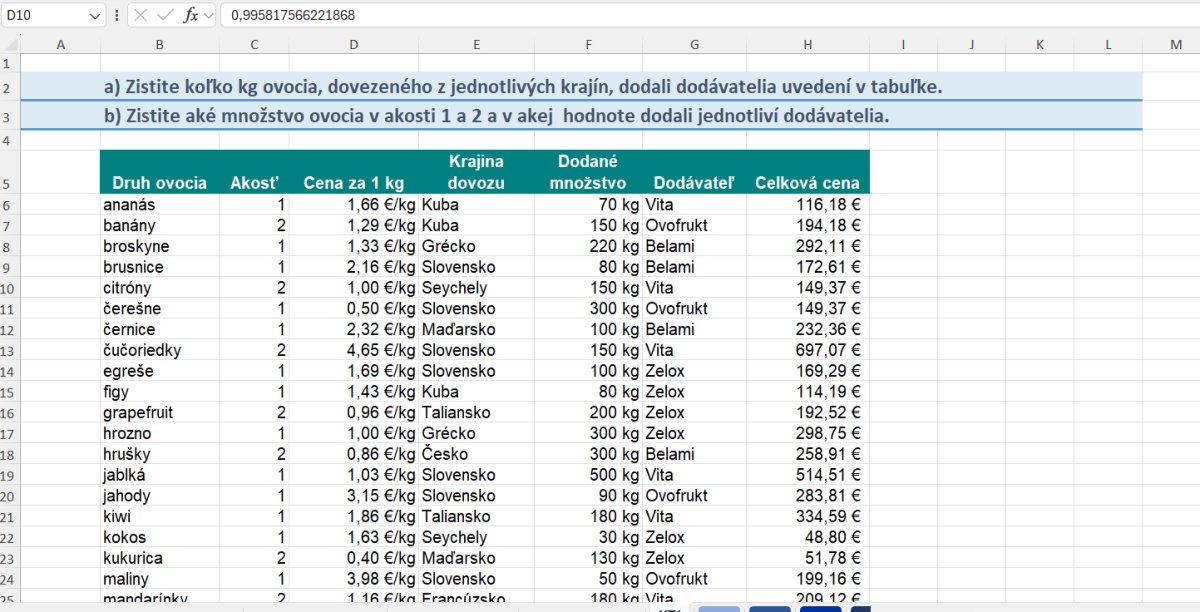Screen dimensions: 1200x612
Task: Select row 18 header
Action: (10, 454)
